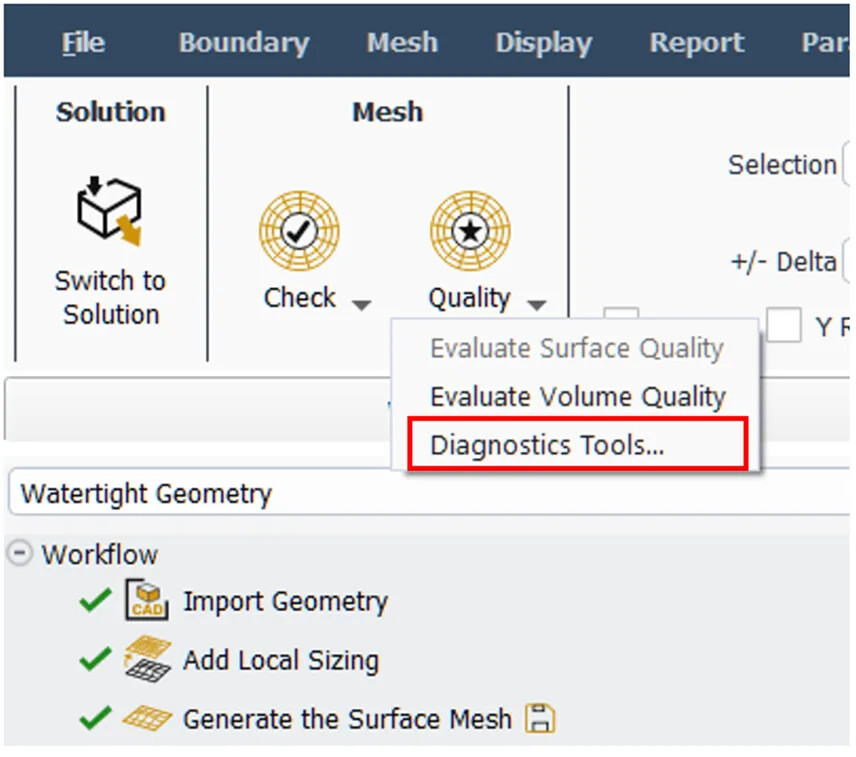Viewport: 856px width, 757px height.
Task: Toggle the checkbox left of Y R
Action: pyautogui.click(x=784, y=325)
